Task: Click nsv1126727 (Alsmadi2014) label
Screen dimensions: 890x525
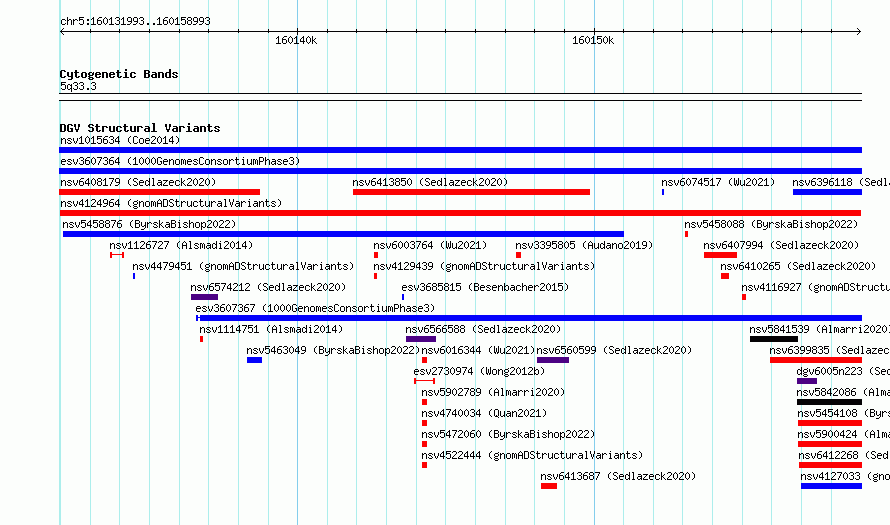Action: click(x=181, y=245)
